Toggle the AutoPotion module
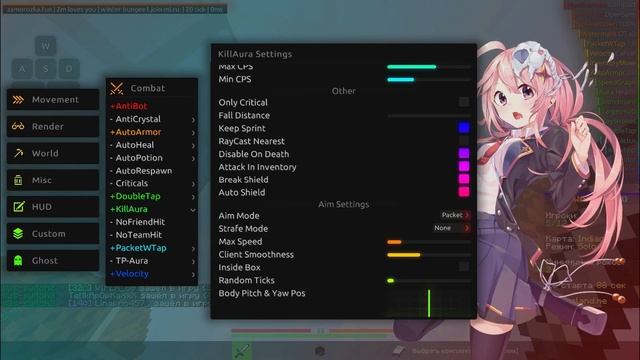Image resolution: width=640 pixels, height=360 pixels. coord(136,158)
